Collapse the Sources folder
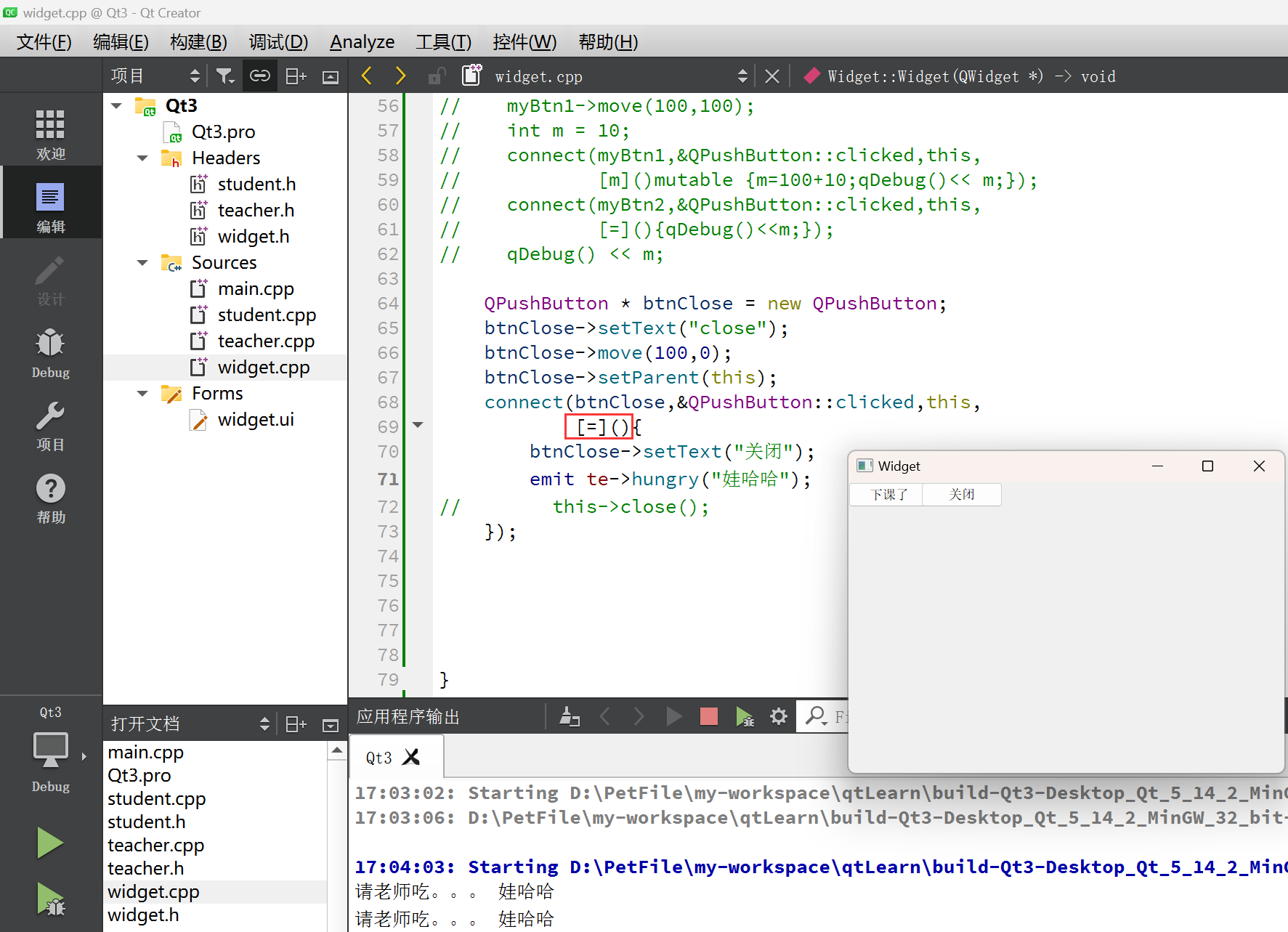Image resolution: width=1288 pixels, height=932 pixels. (142, 263)
